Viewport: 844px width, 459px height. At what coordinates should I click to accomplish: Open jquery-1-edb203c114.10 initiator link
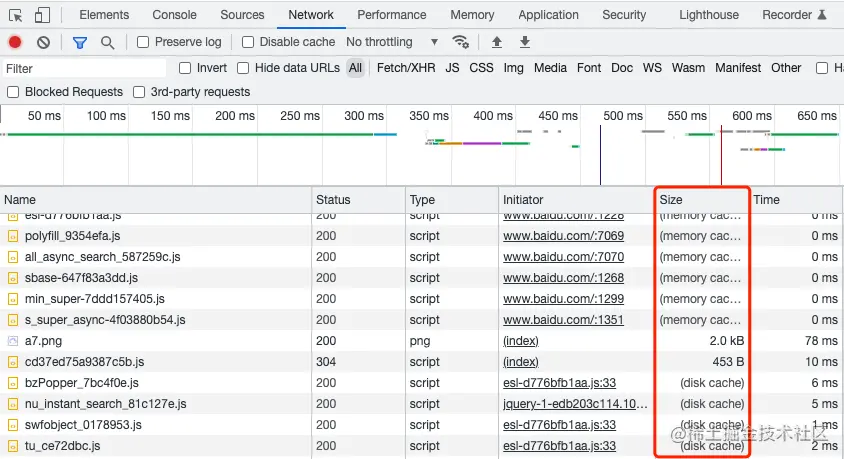coord(575,404)
